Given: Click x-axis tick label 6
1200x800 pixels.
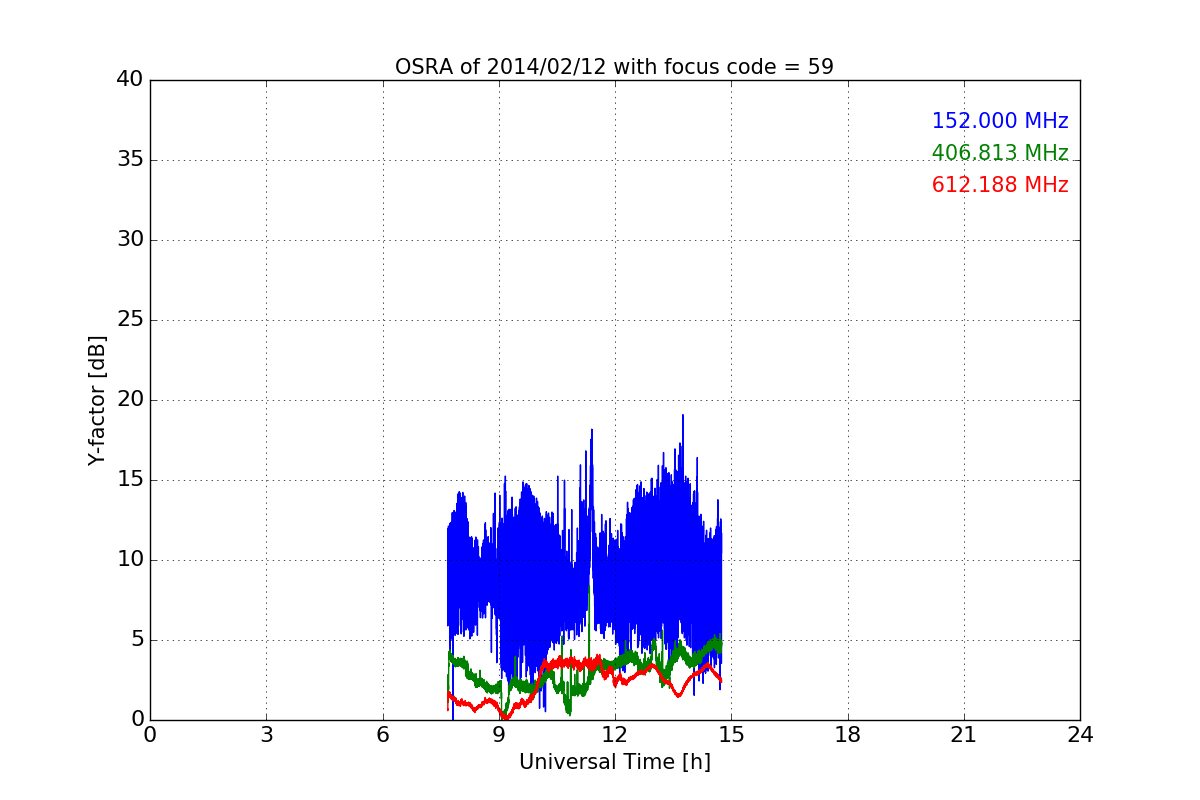Looking at the screenshot, I should pyautogui.click(x=383, y=735).
